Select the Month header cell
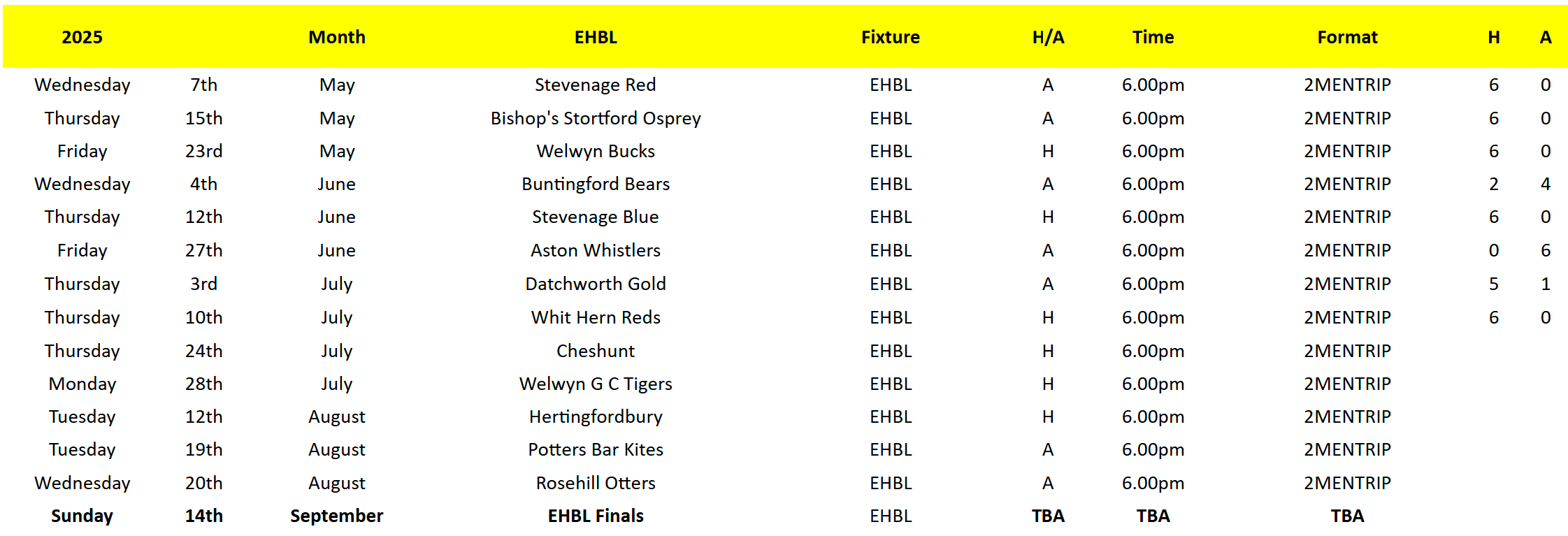Viewport: 1568px width, 536px height. (337, 37)
